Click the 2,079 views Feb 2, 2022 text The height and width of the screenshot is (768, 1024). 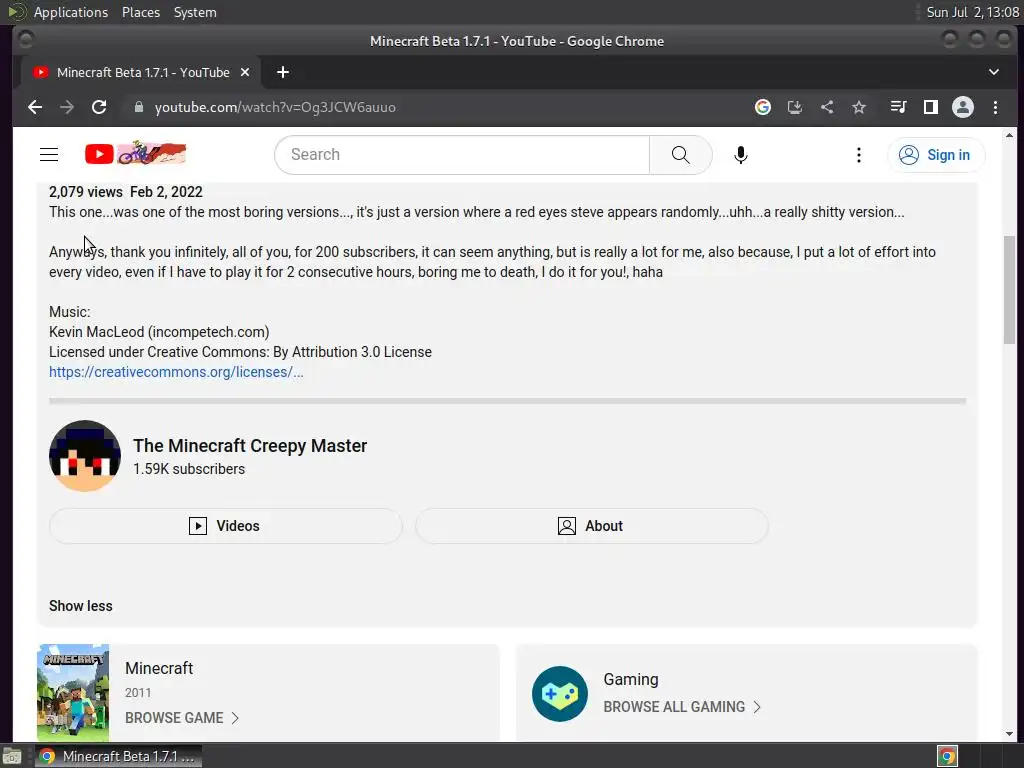(x=126, y=192)
